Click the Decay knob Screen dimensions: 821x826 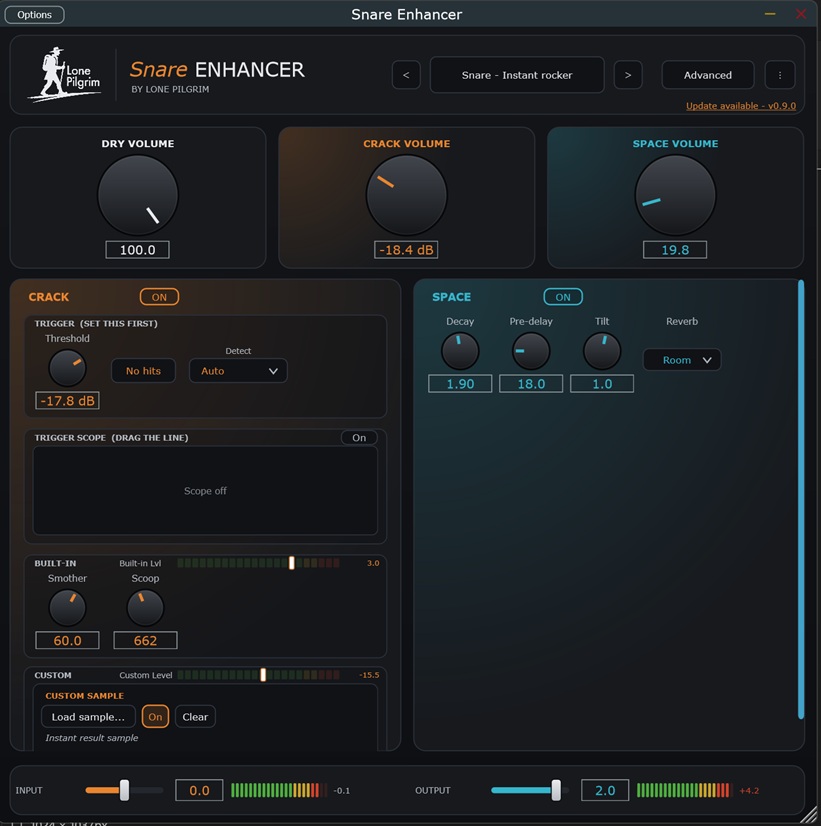460,351
